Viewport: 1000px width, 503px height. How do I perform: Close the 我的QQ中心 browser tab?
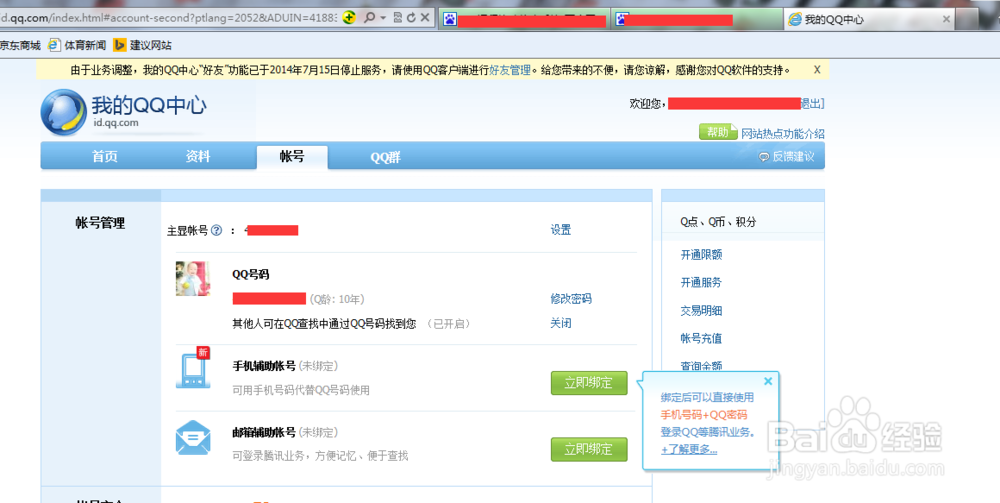(x=946, y=20)
